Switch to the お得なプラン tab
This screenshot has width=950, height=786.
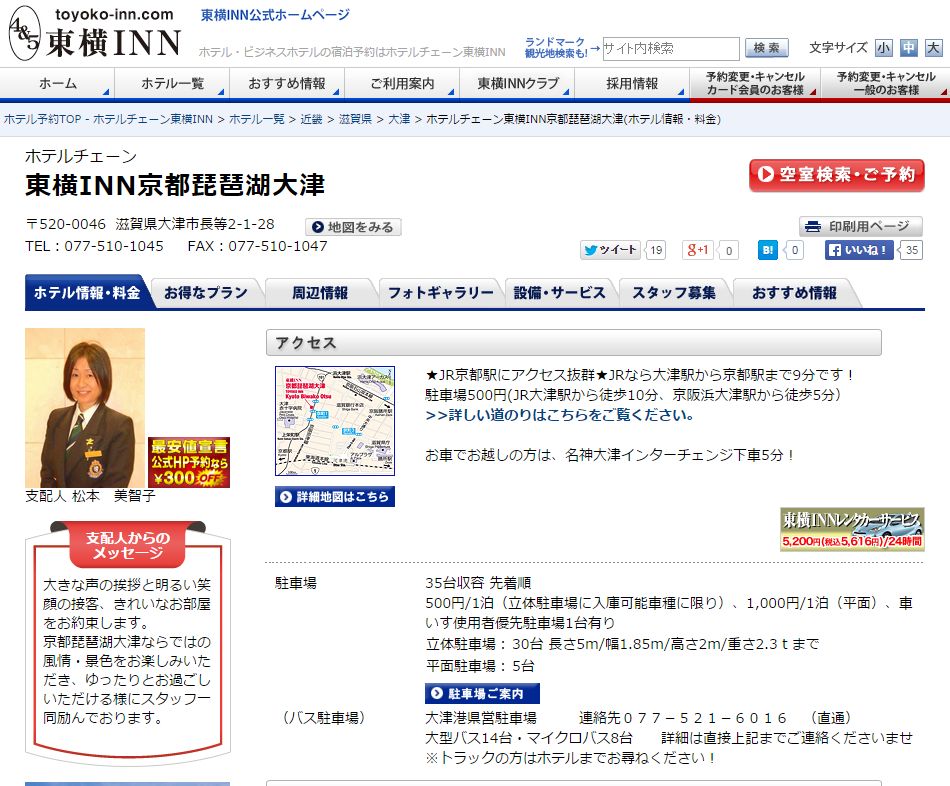206,293
